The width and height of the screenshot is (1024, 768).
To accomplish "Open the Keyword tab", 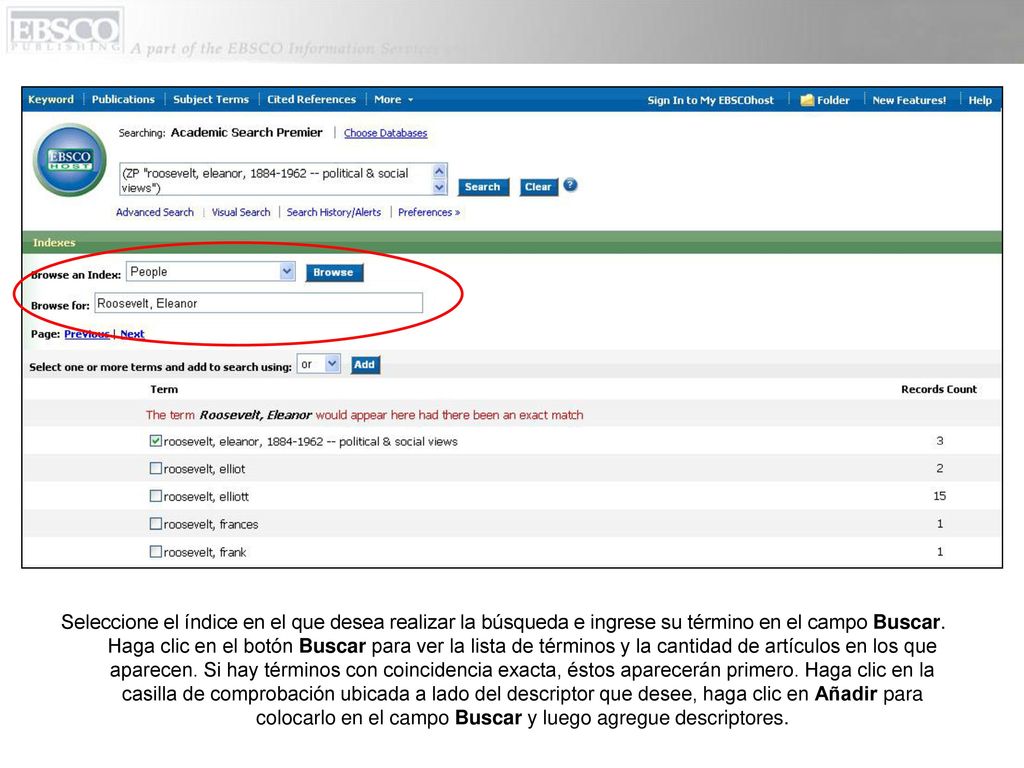I will (51, 99).
